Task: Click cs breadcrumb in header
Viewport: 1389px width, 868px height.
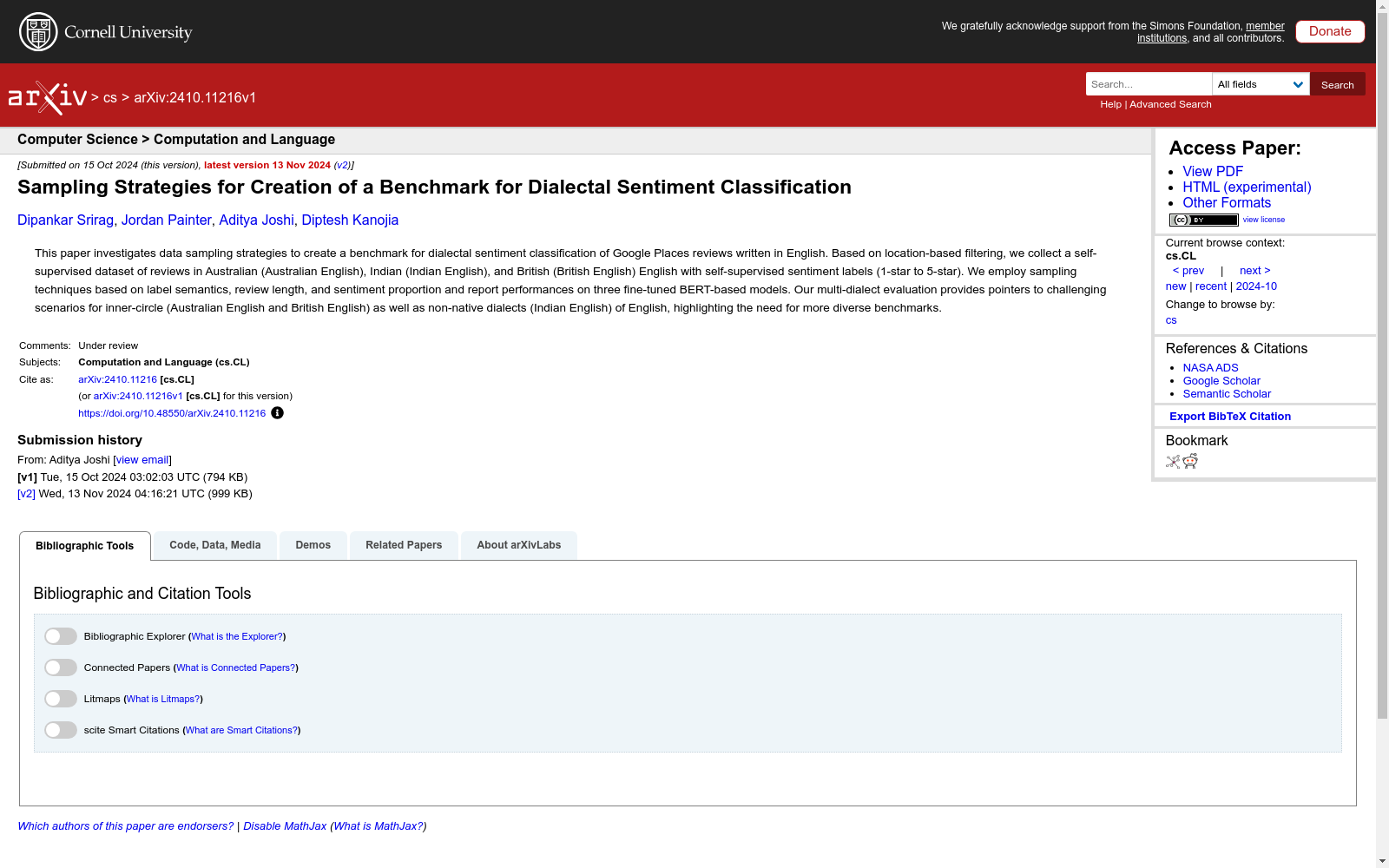Action: tap(110, 98)
